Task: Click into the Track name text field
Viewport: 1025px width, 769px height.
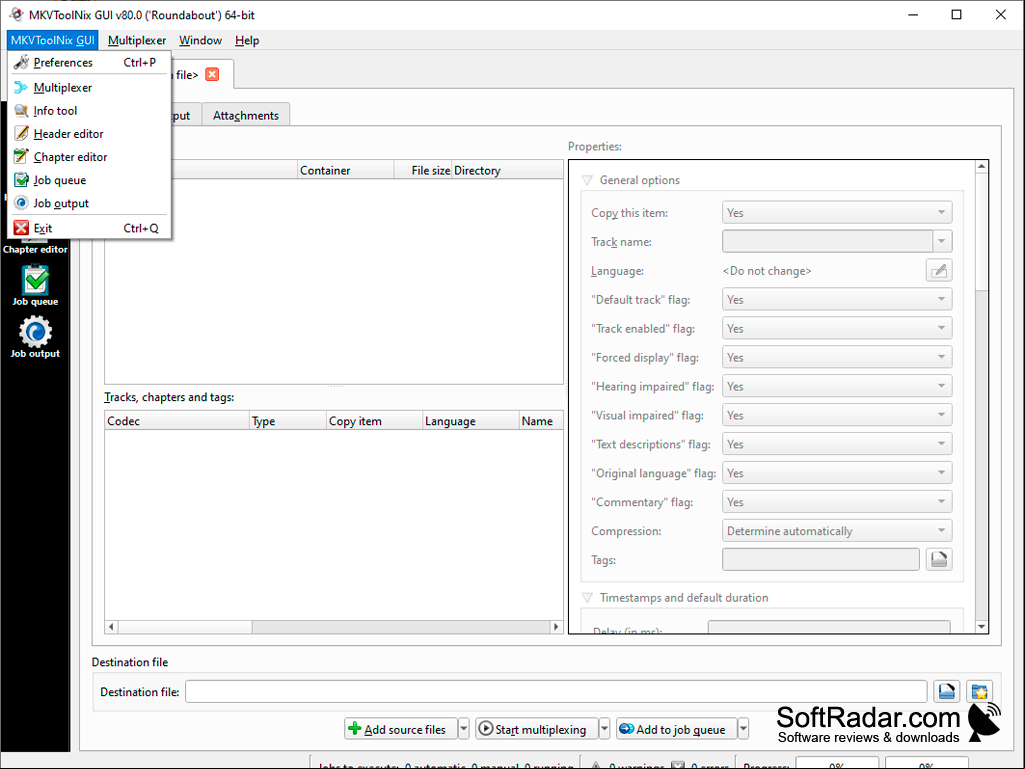Action: tap(827, 241)
